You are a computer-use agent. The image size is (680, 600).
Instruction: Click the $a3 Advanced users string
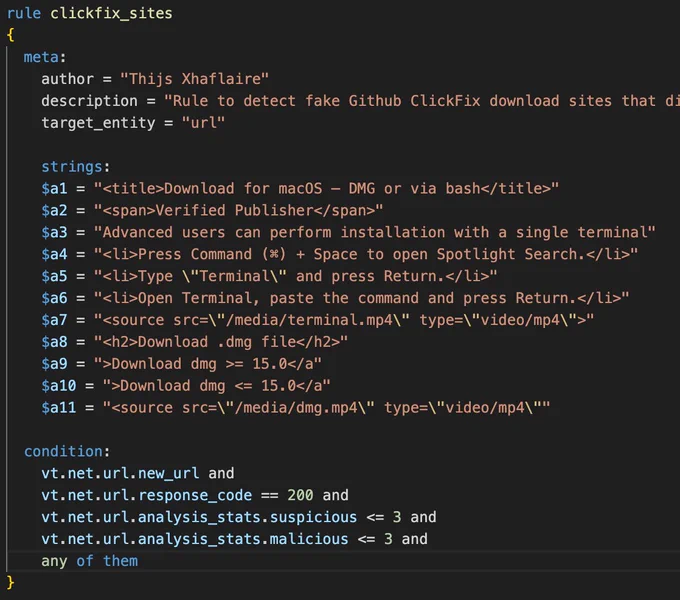pos(375,232)
